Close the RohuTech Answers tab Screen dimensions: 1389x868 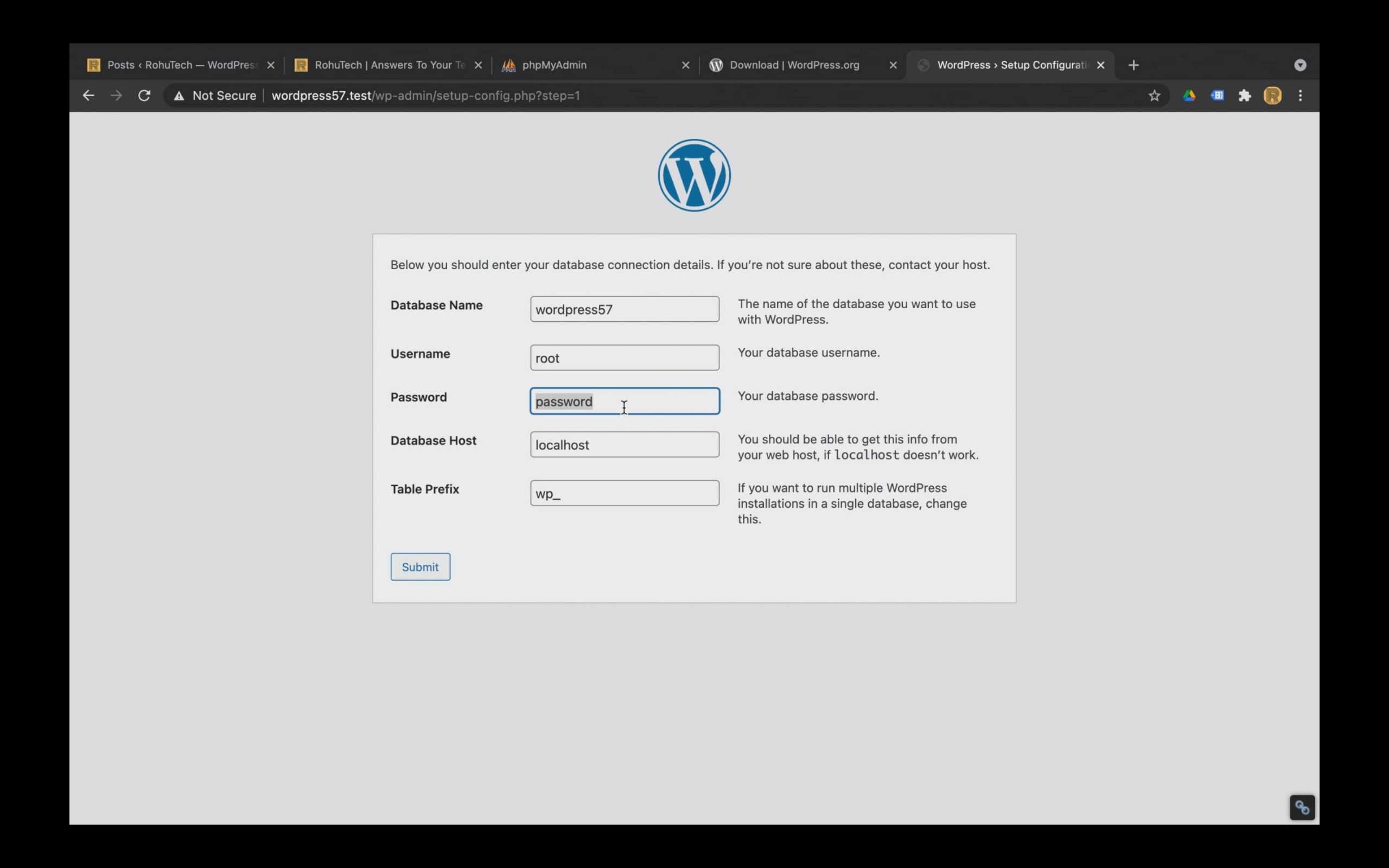click(478, 66)
